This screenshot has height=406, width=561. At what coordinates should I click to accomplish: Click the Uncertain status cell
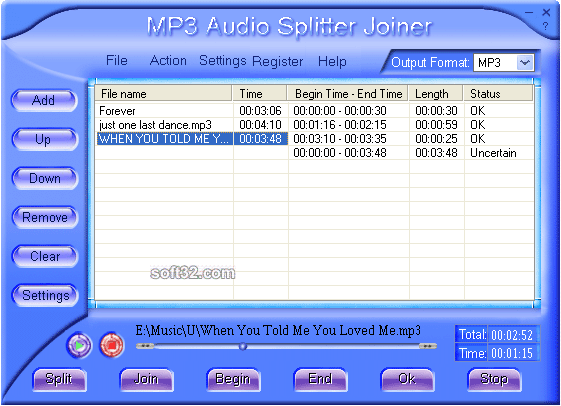[499, 153]
